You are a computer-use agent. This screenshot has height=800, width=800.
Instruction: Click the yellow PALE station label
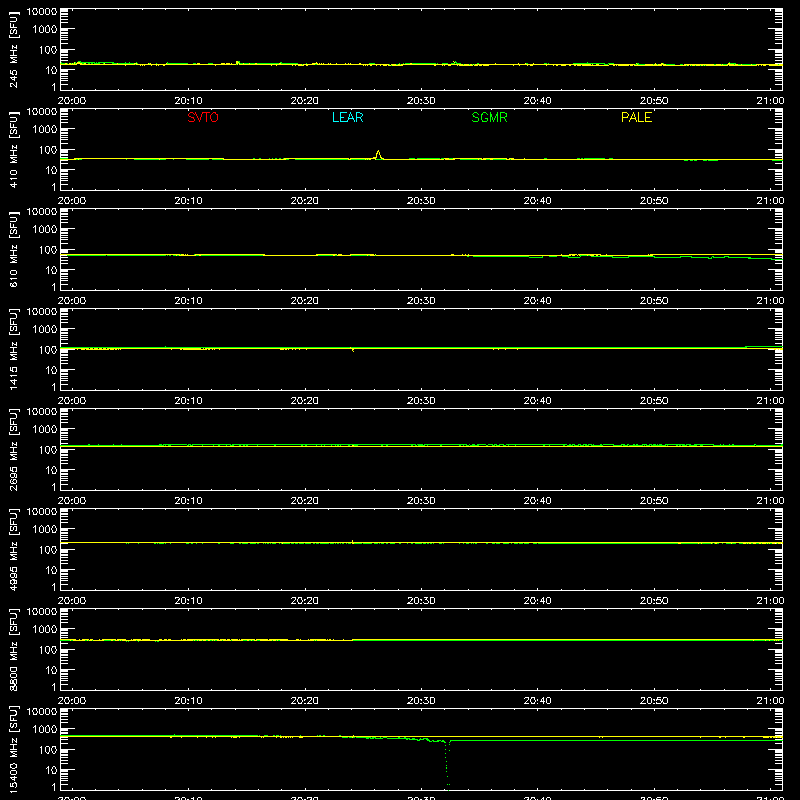(x=636, y=117)
